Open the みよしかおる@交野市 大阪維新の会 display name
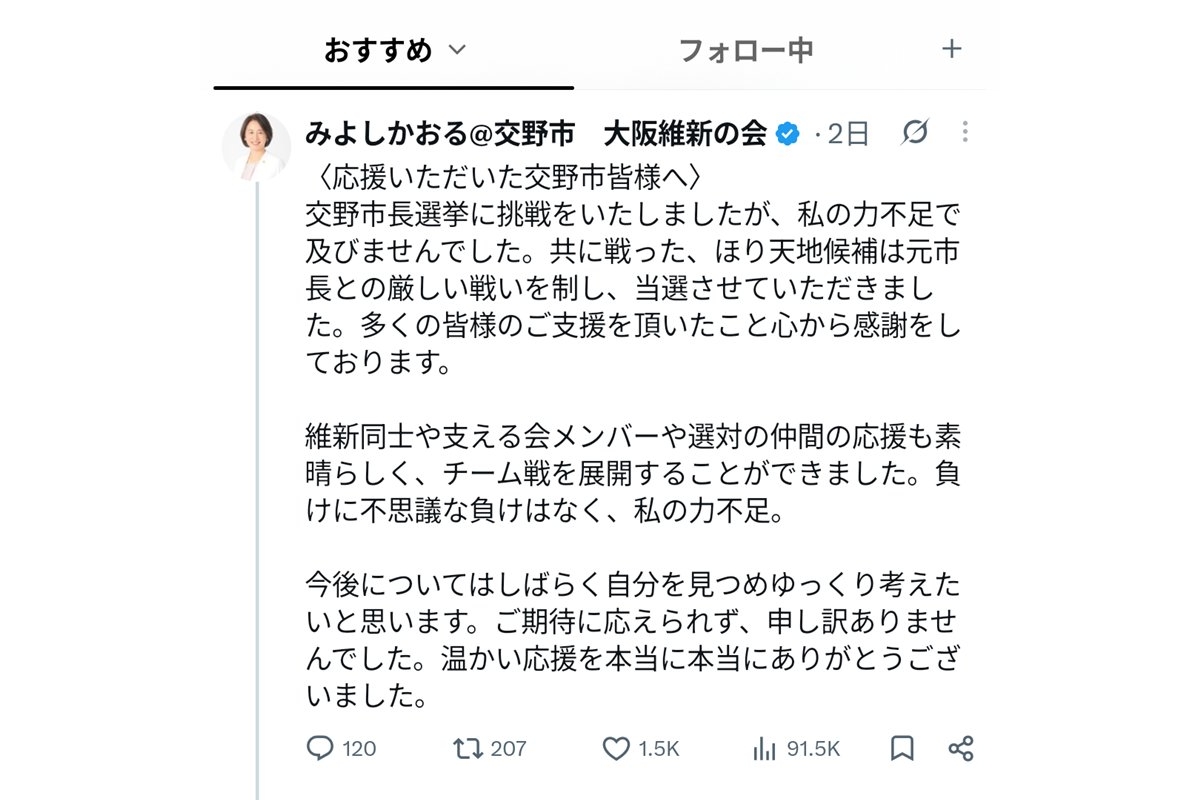Viewport: 1200px width, 800px height. point(536,133)
